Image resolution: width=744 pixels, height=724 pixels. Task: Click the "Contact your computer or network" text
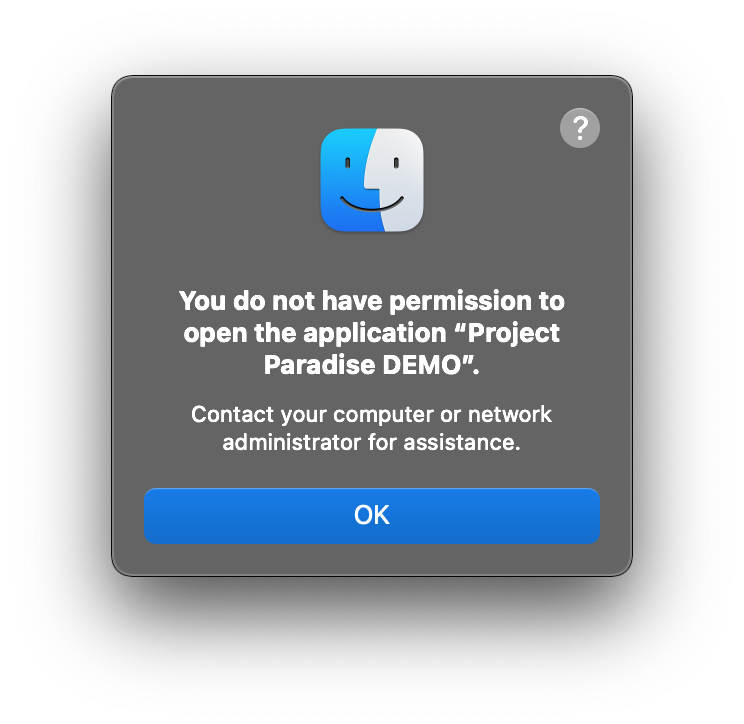[x=372, y=414]
